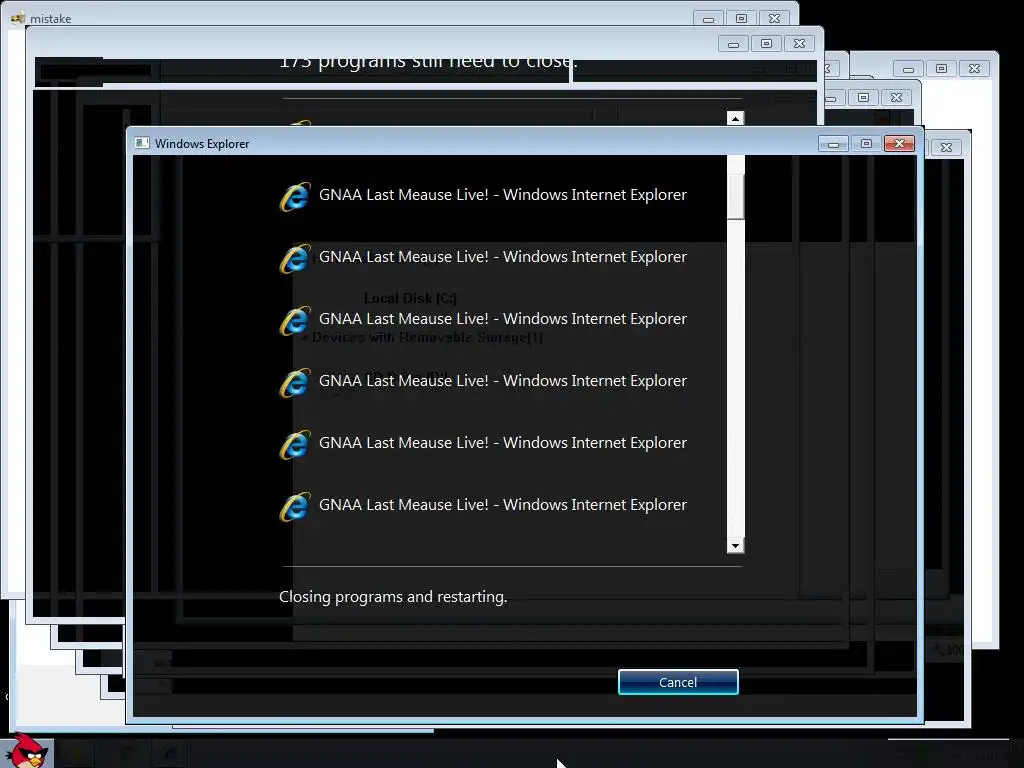The image size is (1024, 768).
Task: Select the sixth GNAA Last Measure Live! entry text
Action: tap(503, 505)
